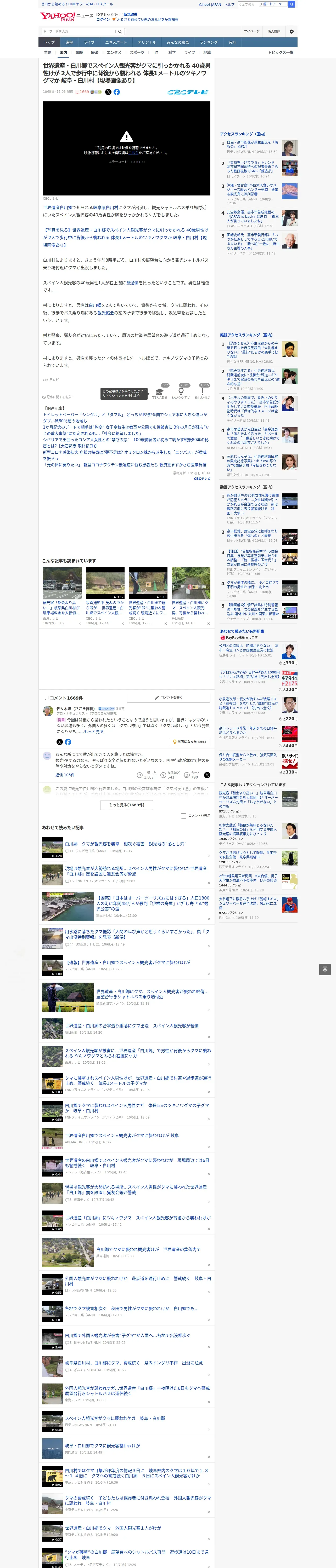React with the わかりやすい lightbulb icon

click(181, 391)
